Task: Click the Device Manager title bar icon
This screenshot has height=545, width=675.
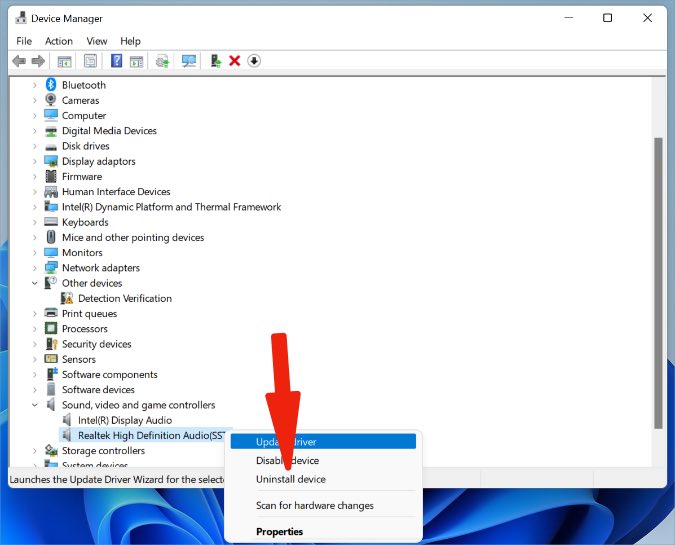Action: (x=21, y=18)
